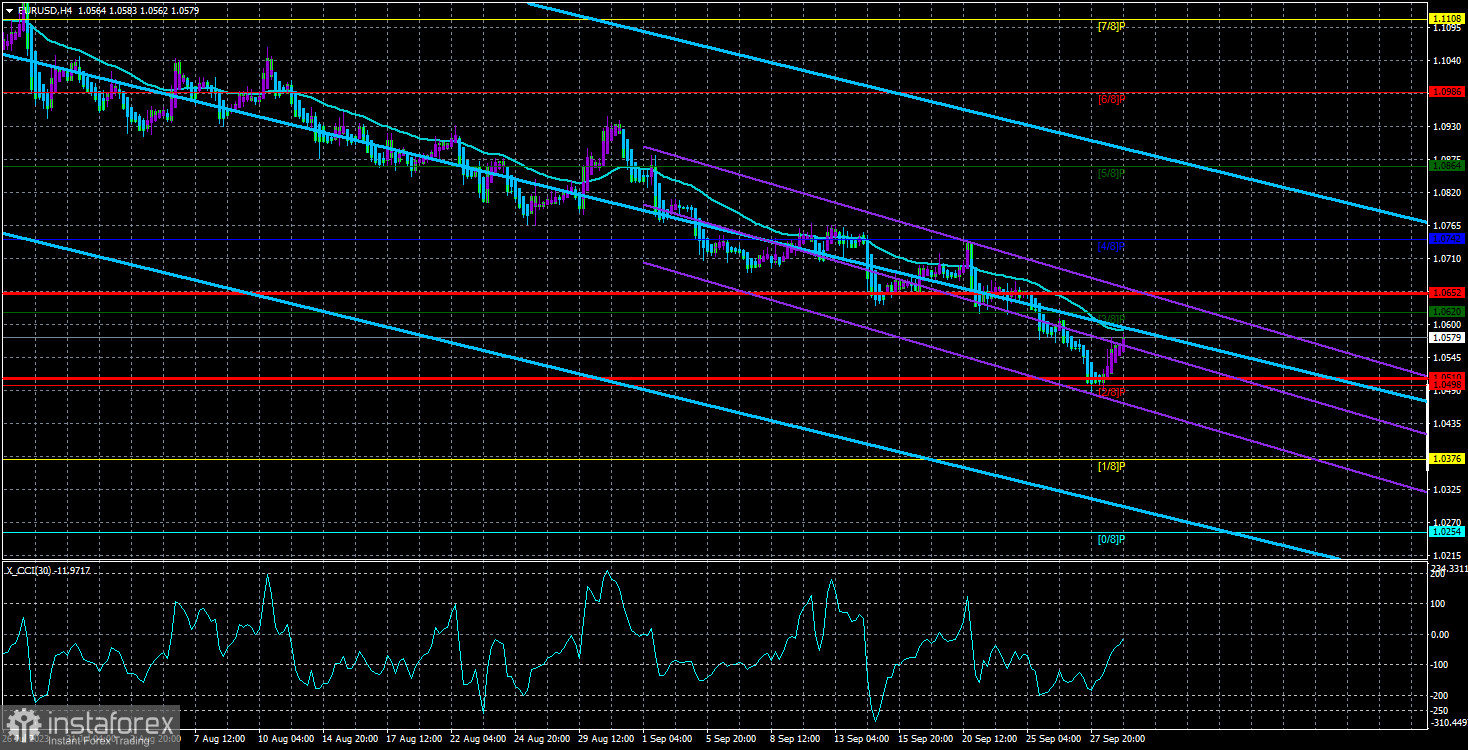Screen dimensions: 1468x750
Task: Click the 17 Aug 12:00 time label
Action: point(413,739)
